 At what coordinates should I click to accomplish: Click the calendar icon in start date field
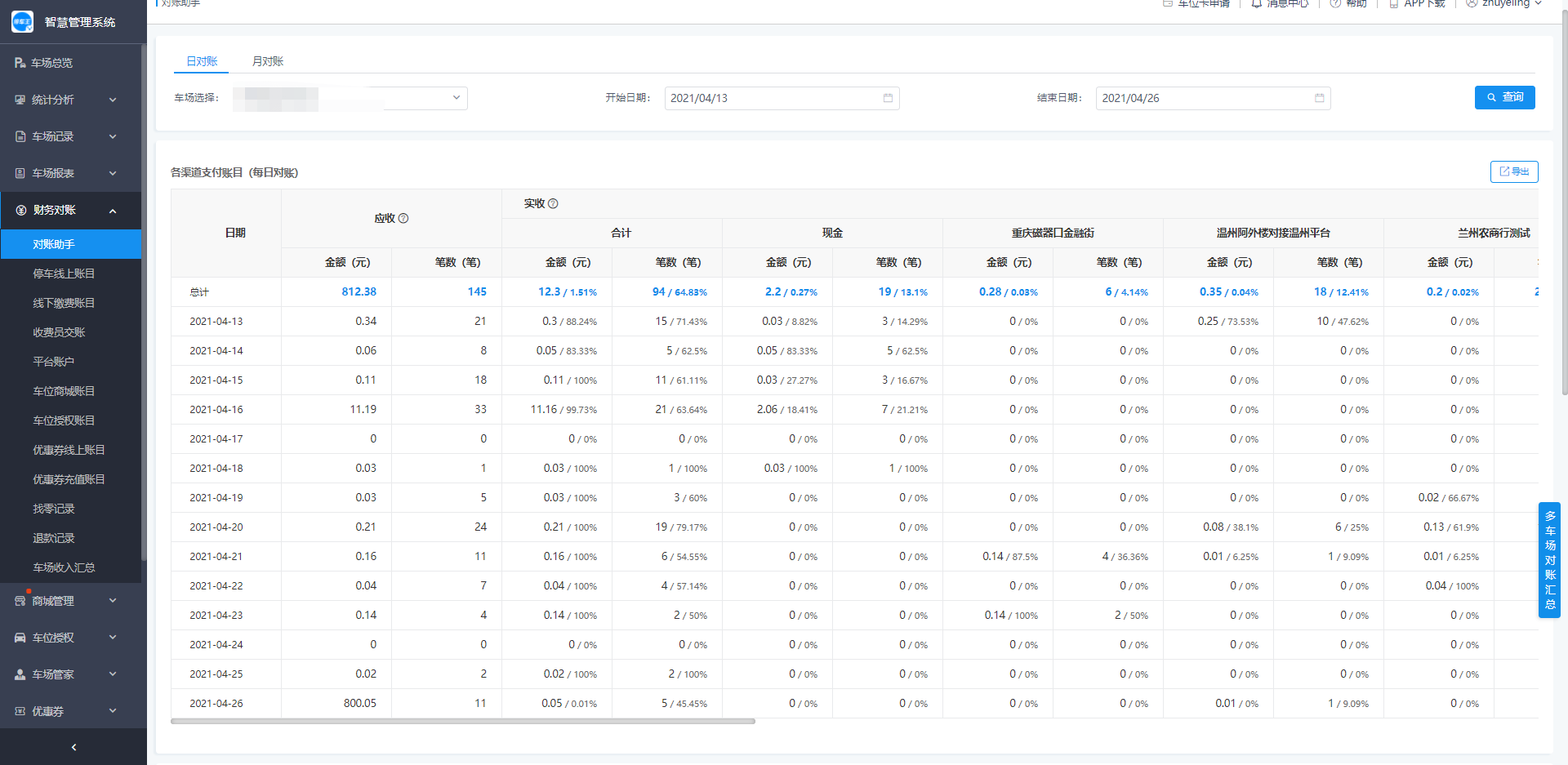pos(888,98)
